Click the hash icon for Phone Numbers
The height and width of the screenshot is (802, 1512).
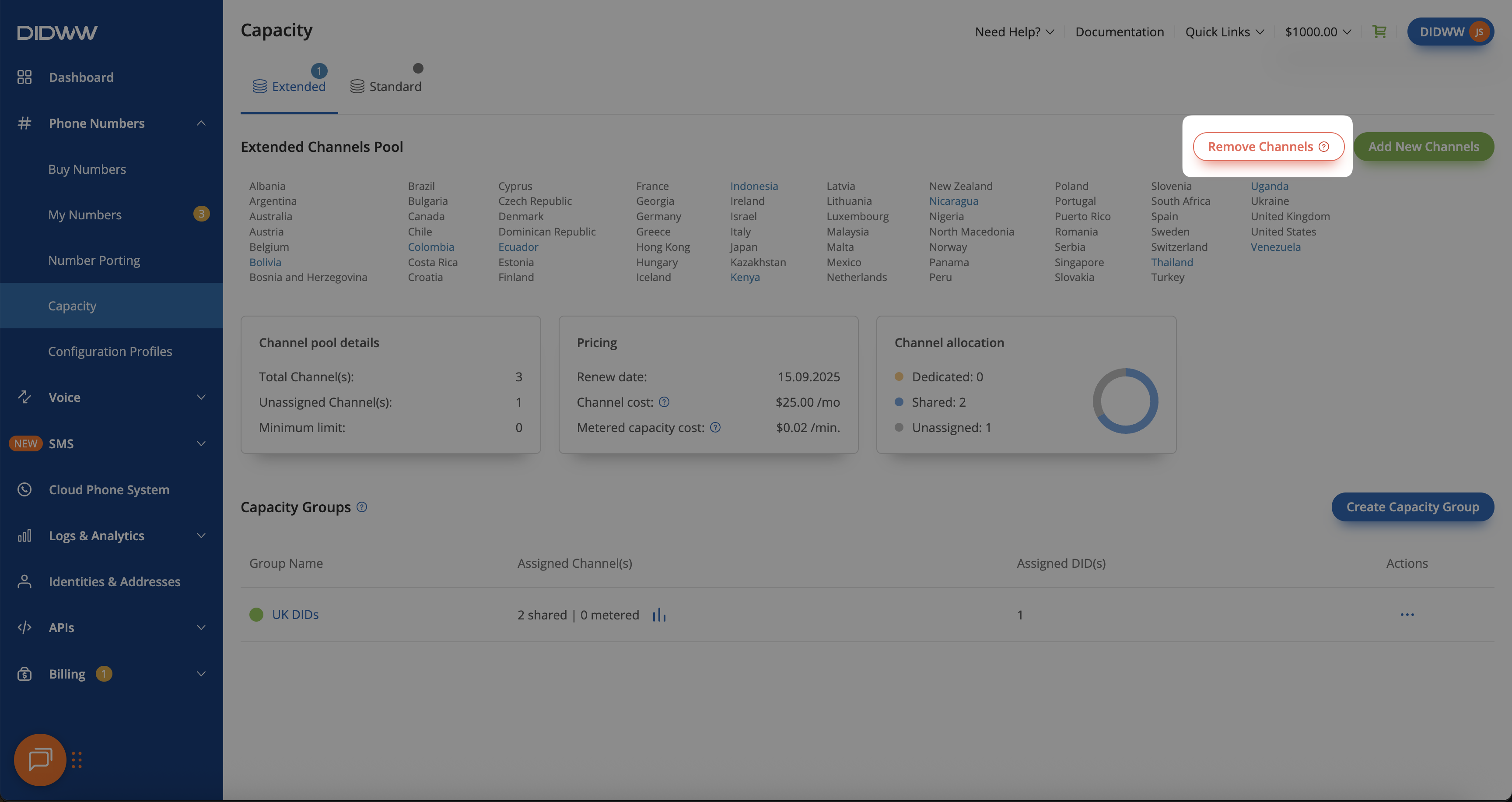24,123
